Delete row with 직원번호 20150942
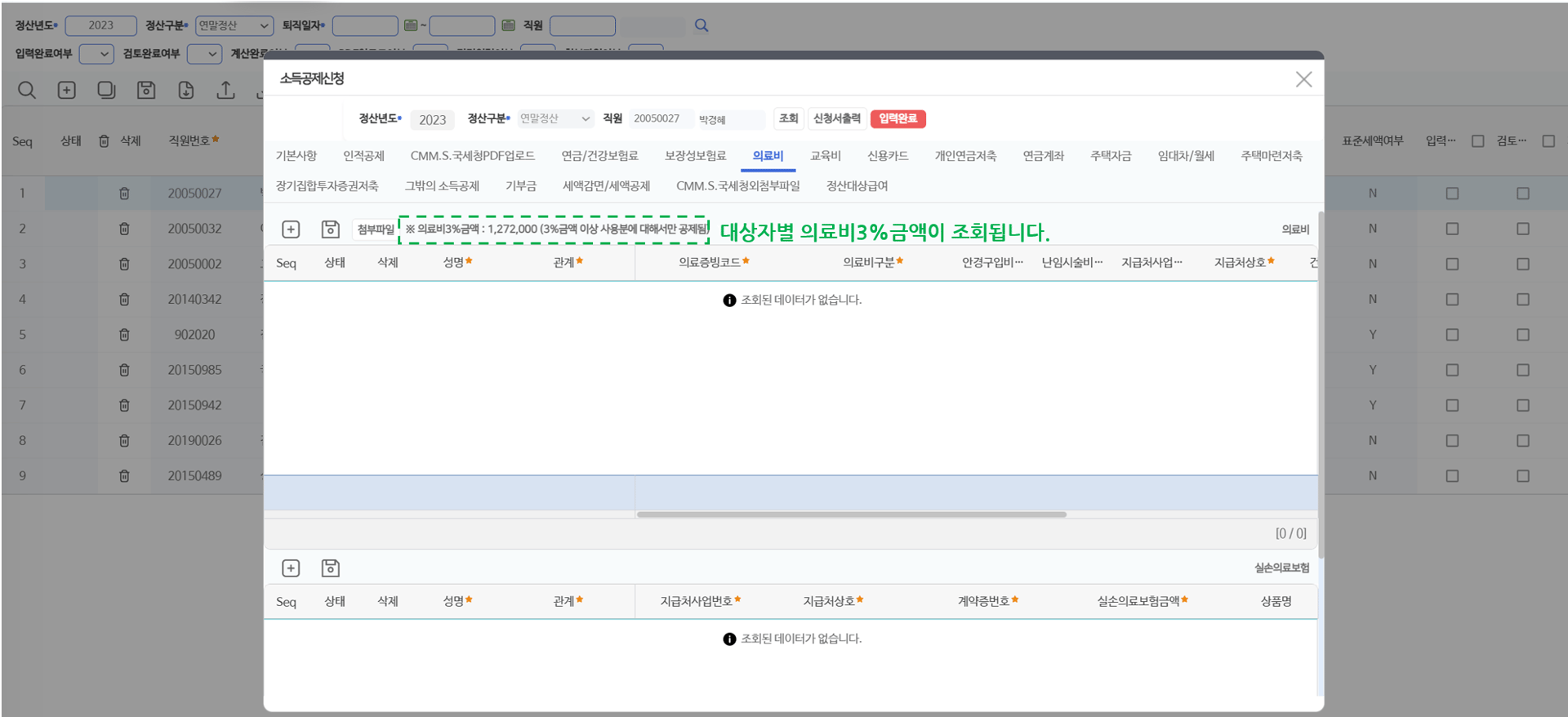 124,405
